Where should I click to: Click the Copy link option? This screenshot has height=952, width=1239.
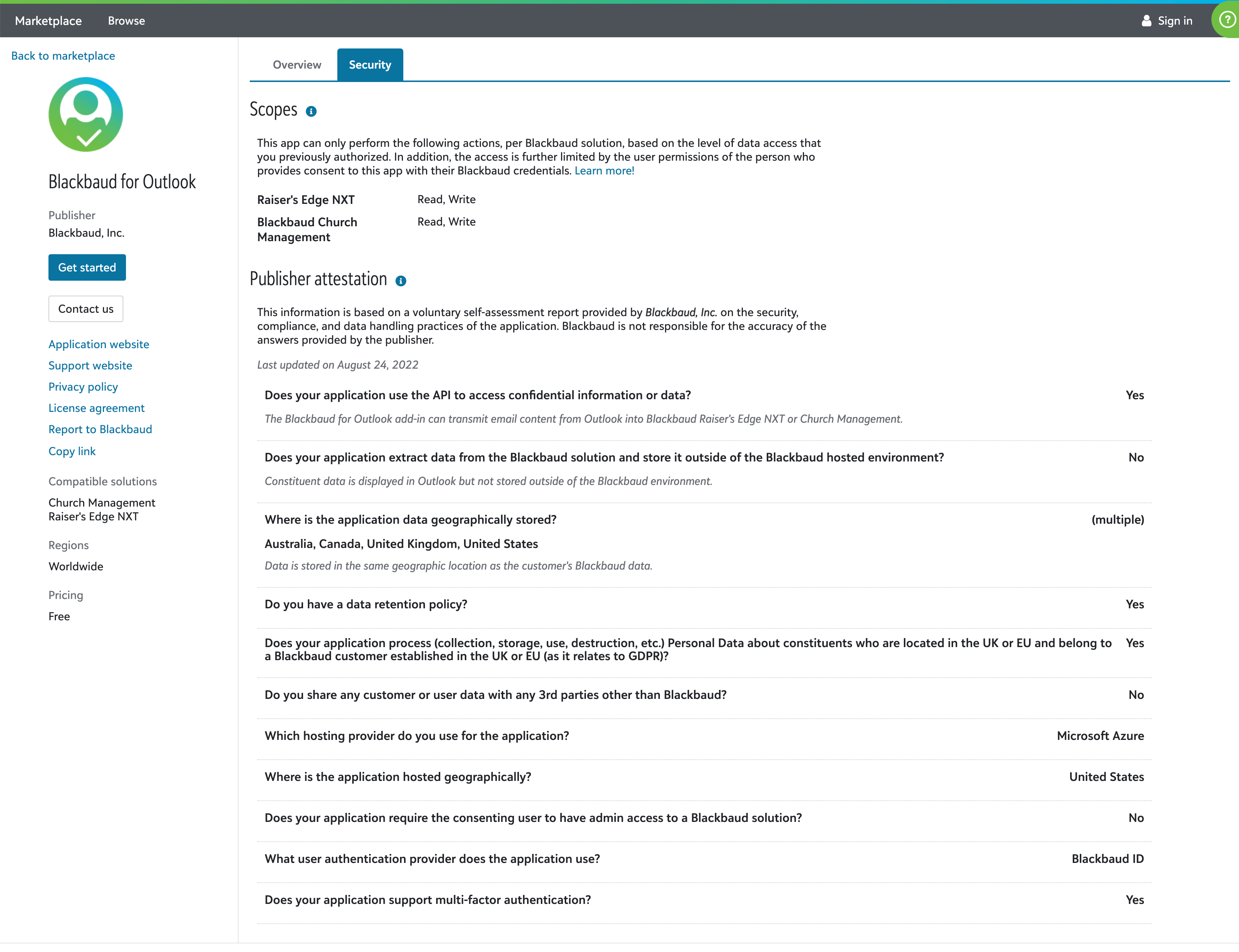(x=72, y=451)
